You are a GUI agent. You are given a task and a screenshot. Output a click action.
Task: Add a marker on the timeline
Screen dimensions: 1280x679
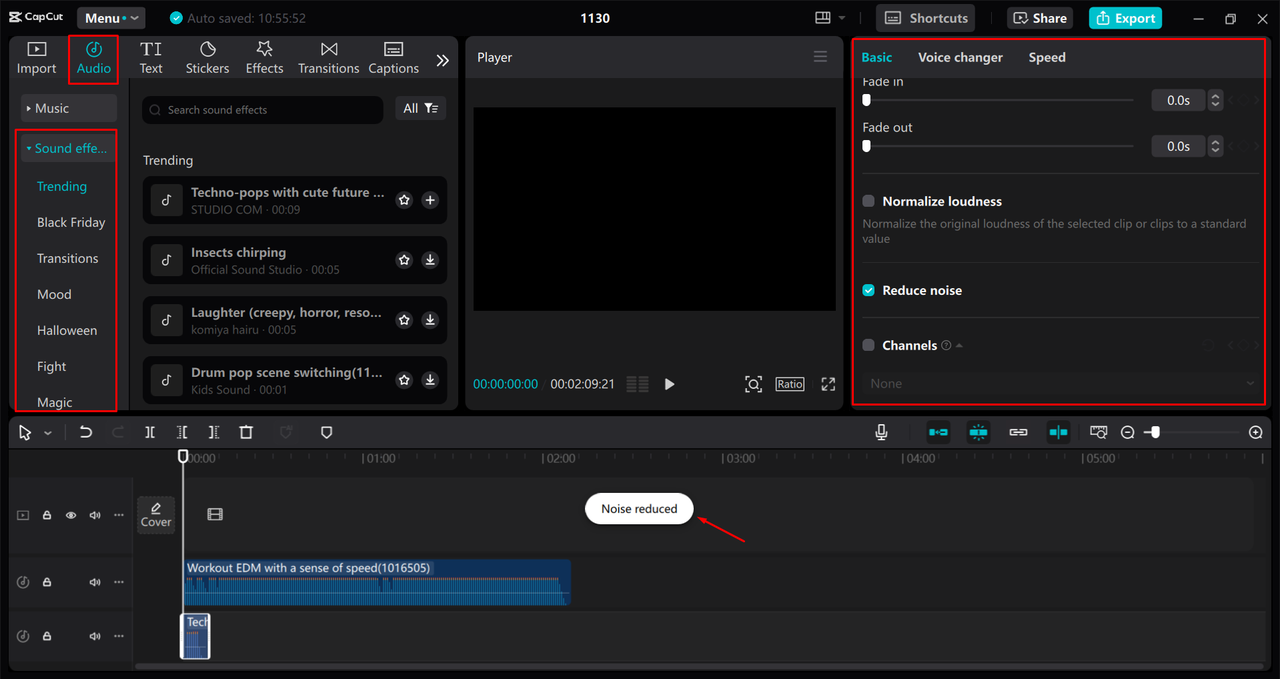[326, 432]
